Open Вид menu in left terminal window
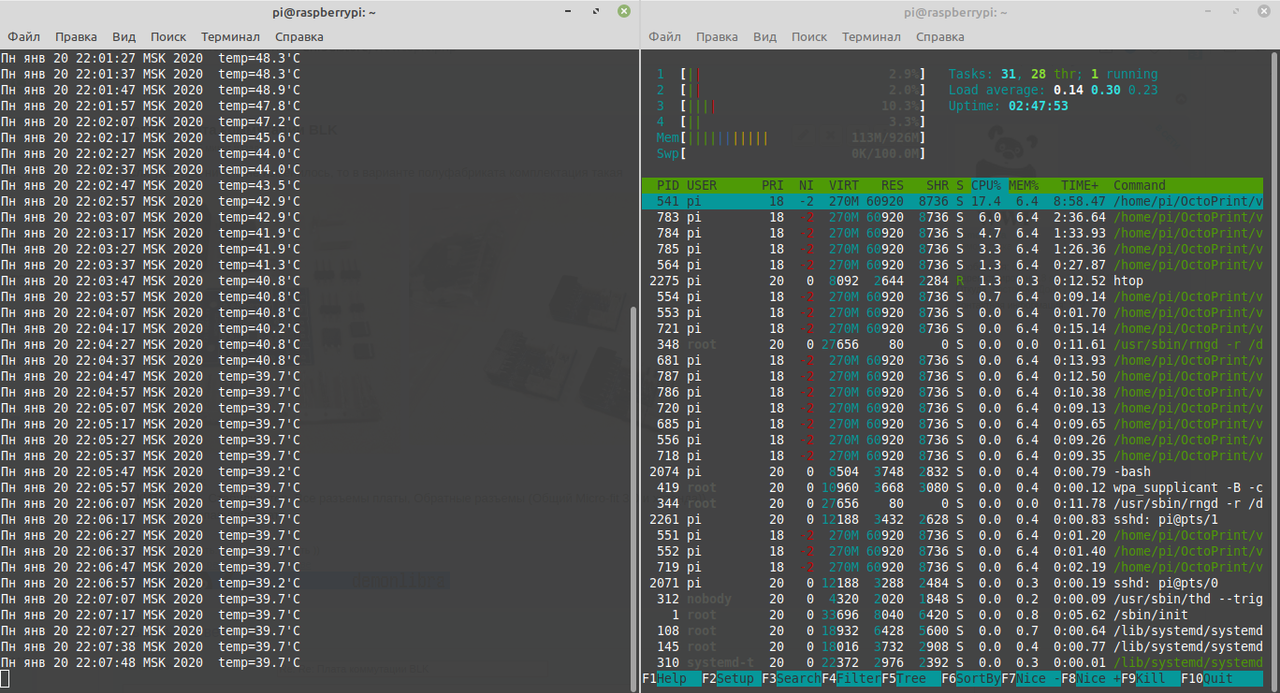 click(123, 36)
